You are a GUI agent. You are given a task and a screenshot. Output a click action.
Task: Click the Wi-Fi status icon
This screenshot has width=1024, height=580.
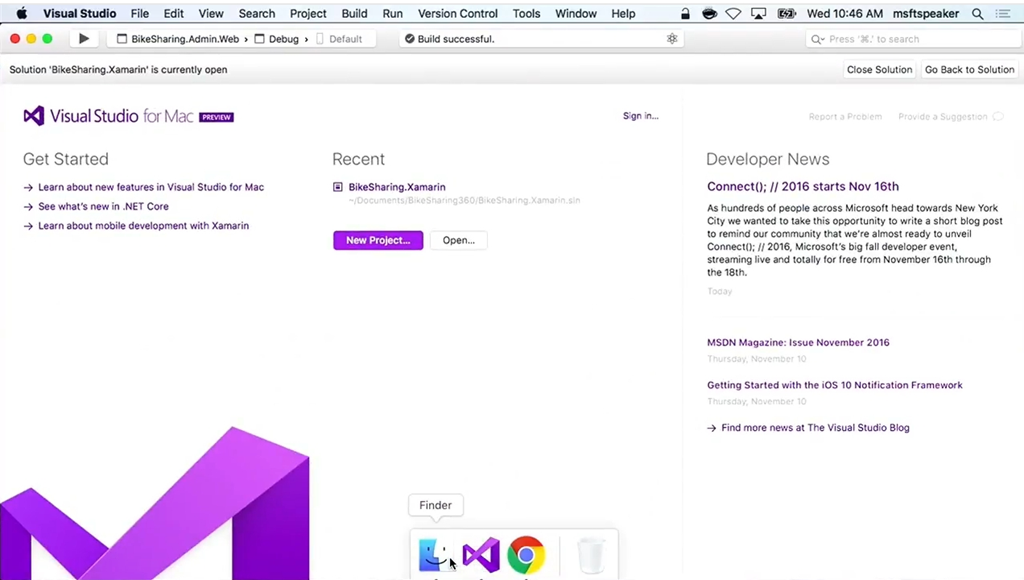point(733,13)
